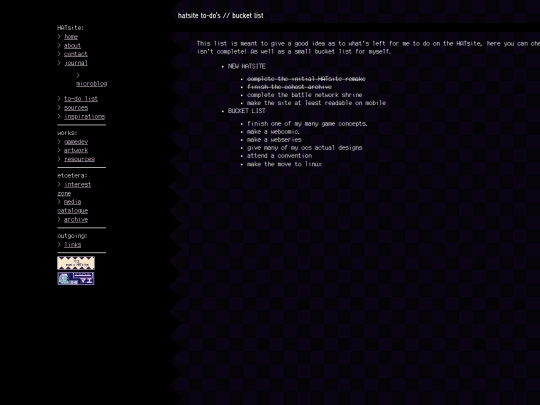The width and height of the screenshot is (540, 405).
Task: Click the 'make a webcomic' item
Action: (273, 132)
